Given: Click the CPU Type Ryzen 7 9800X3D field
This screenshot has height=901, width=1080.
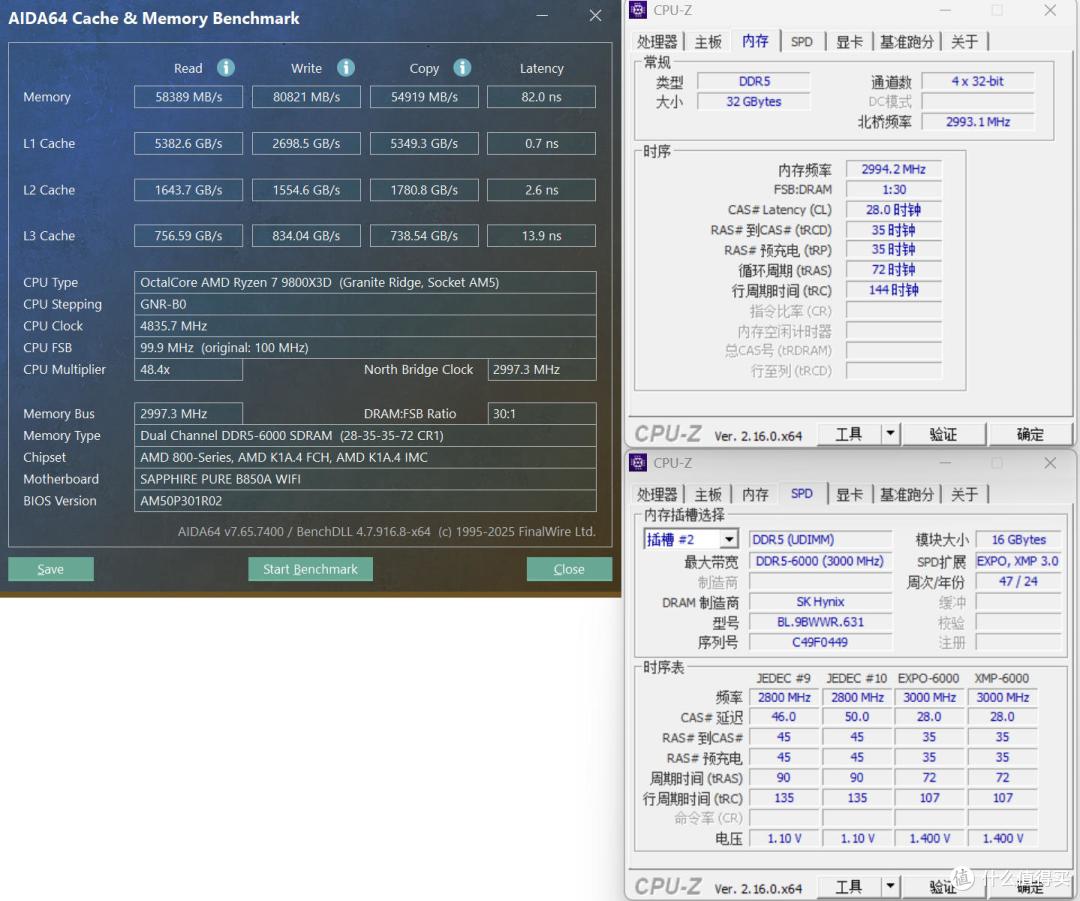Looking at the screenshot, I should pyautogui.click(x=365, y=282).
